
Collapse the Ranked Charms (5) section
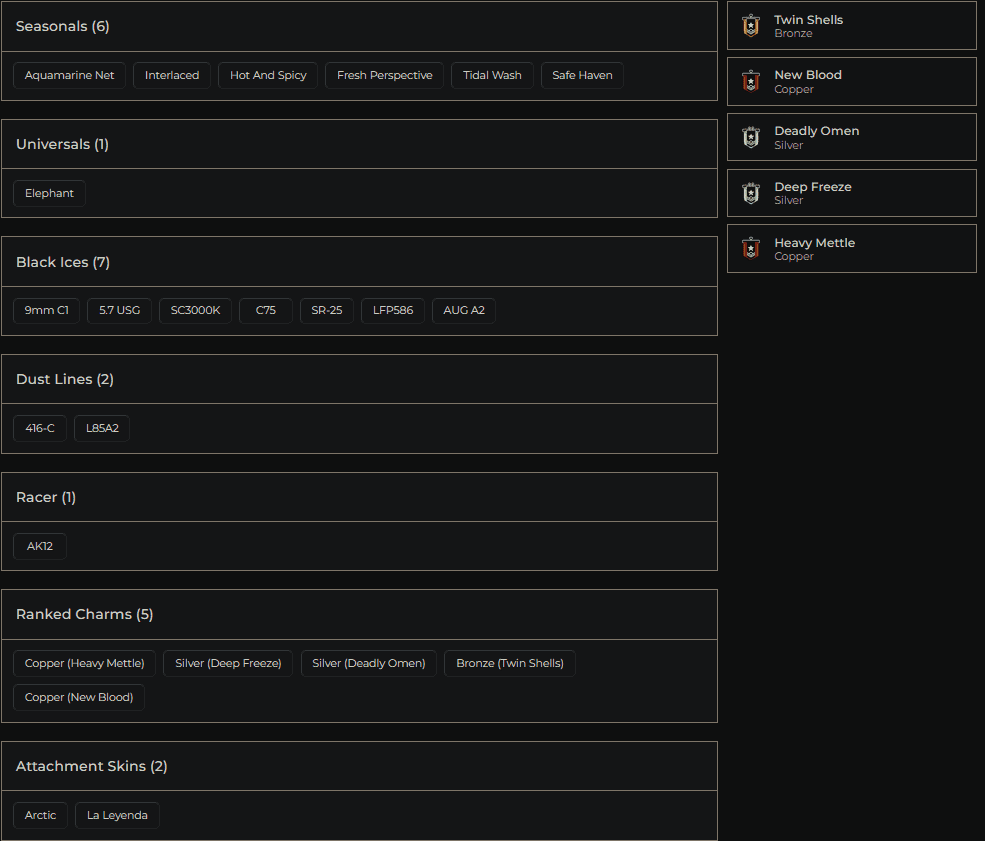pyautogui.click(x=360, y=613)
